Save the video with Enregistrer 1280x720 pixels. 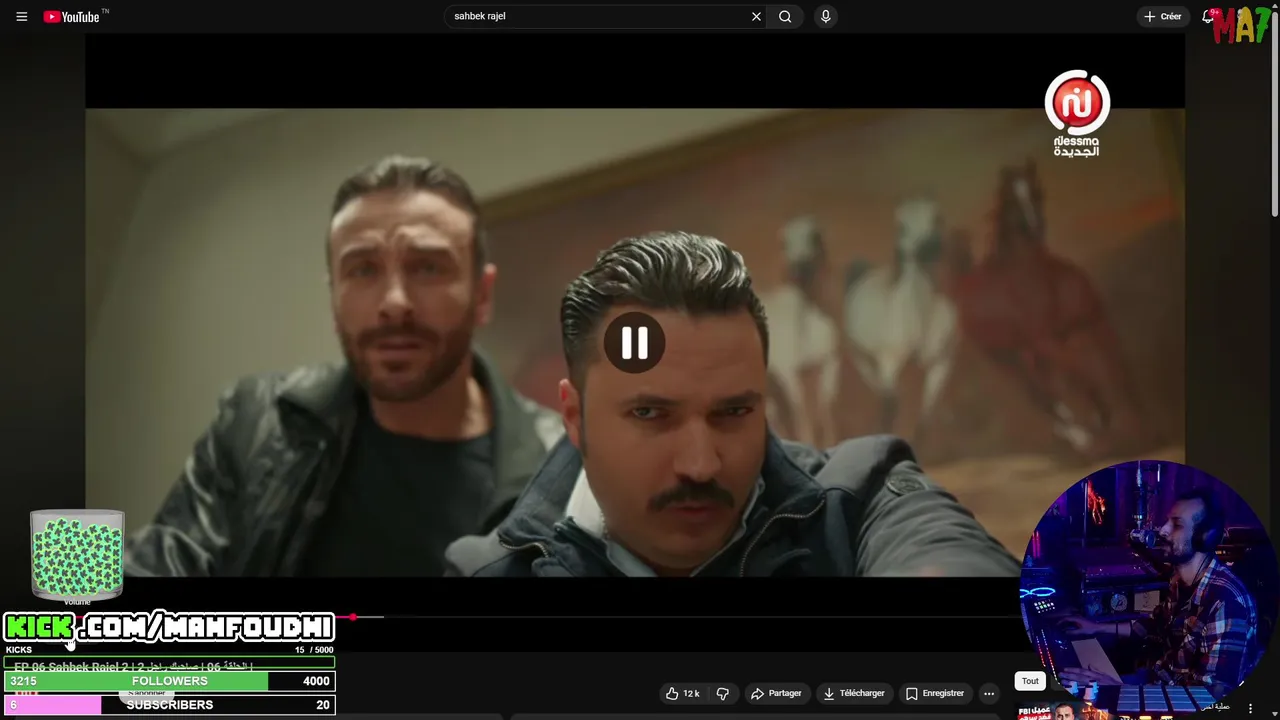click(x=934, y=693)
